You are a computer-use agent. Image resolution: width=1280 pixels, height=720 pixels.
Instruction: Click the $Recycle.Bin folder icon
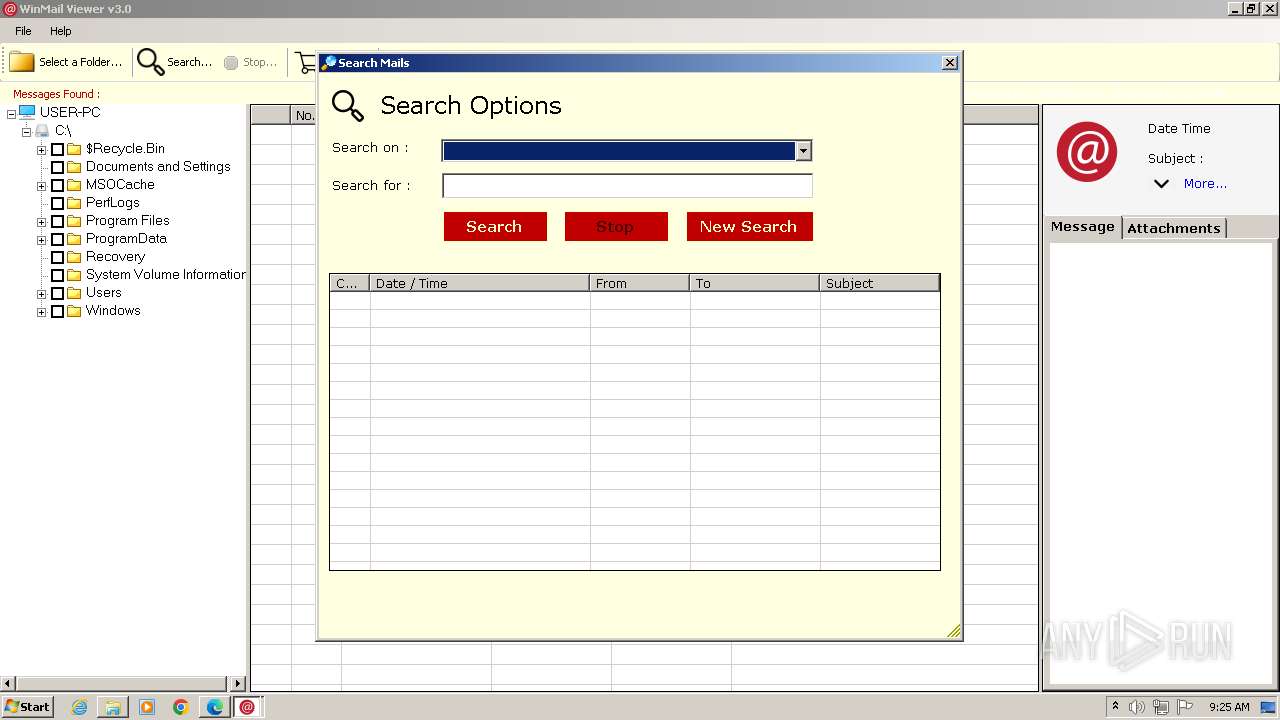[74, 149]
